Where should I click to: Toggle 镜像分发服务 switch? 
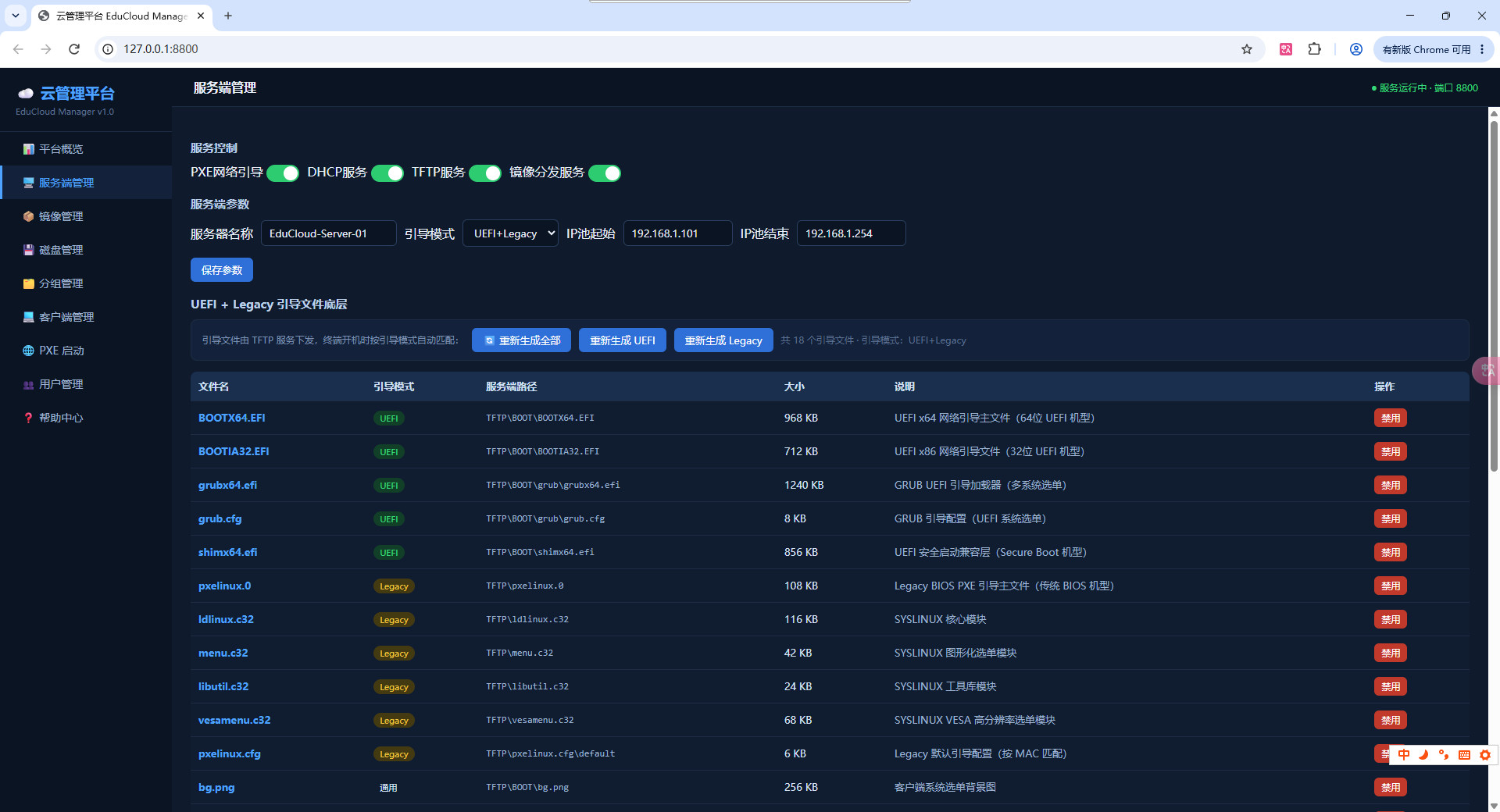[x=605, y=173]
